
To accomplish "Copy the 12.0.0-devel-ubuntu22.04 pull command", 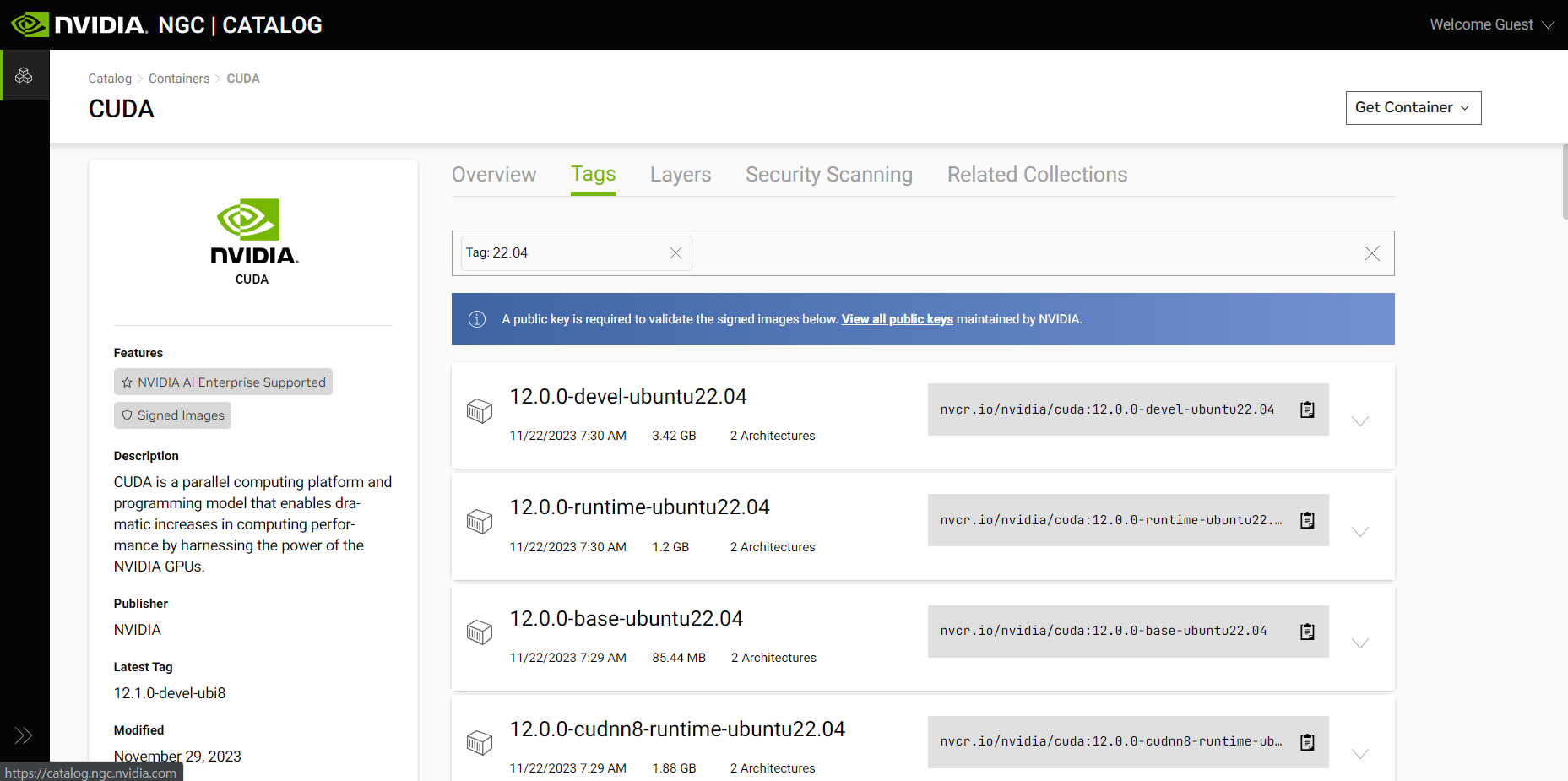I will 1307,409.
